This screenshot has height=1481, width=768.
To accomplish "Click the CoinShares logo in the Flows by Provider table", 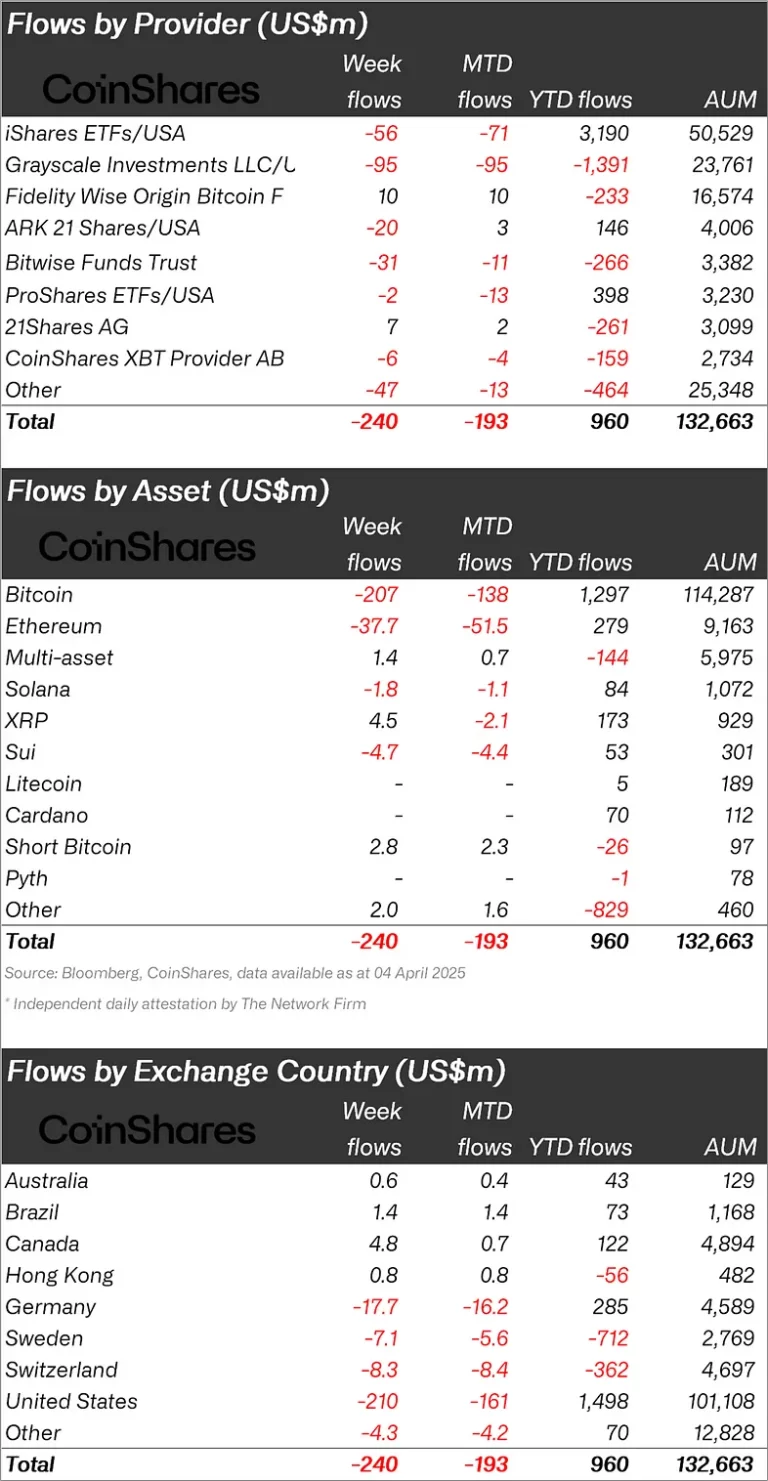I will pos(151,89).
